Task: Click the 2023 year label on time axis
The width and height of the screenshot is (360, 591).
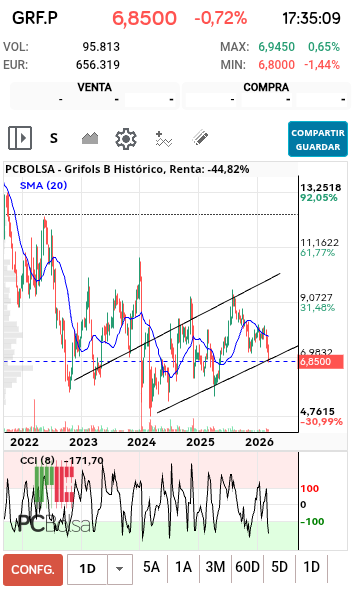Action: point(83,442)
